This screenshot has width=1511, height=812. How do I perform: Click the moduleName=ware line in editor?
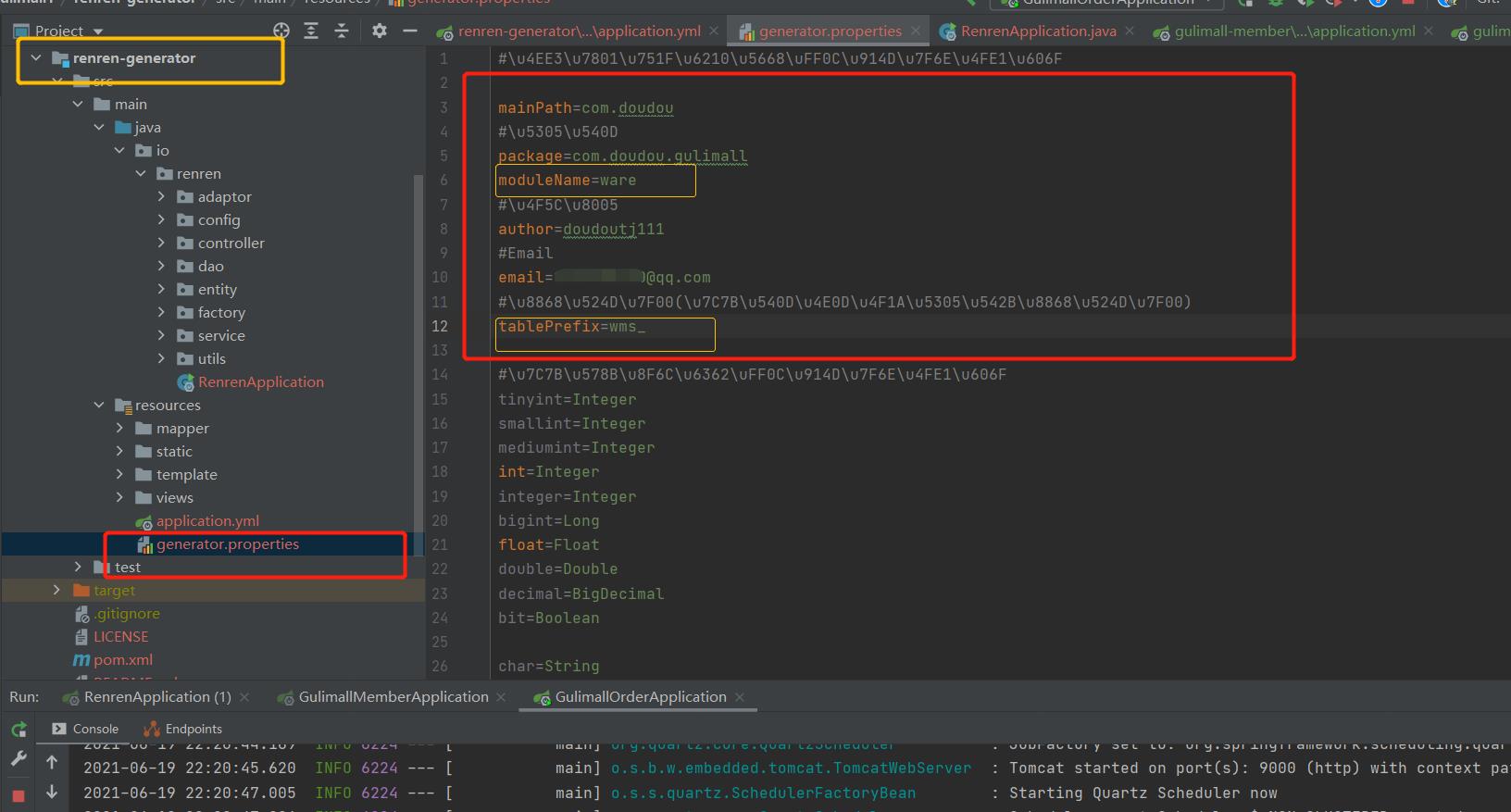(567, 181)
